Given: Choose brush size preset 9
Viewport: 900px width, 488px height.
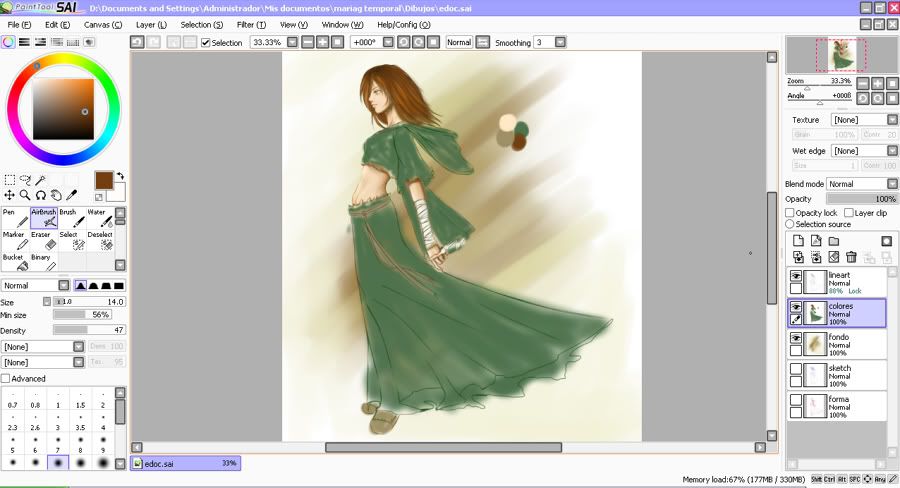Looking at the screenshot, I should (103, 444).
